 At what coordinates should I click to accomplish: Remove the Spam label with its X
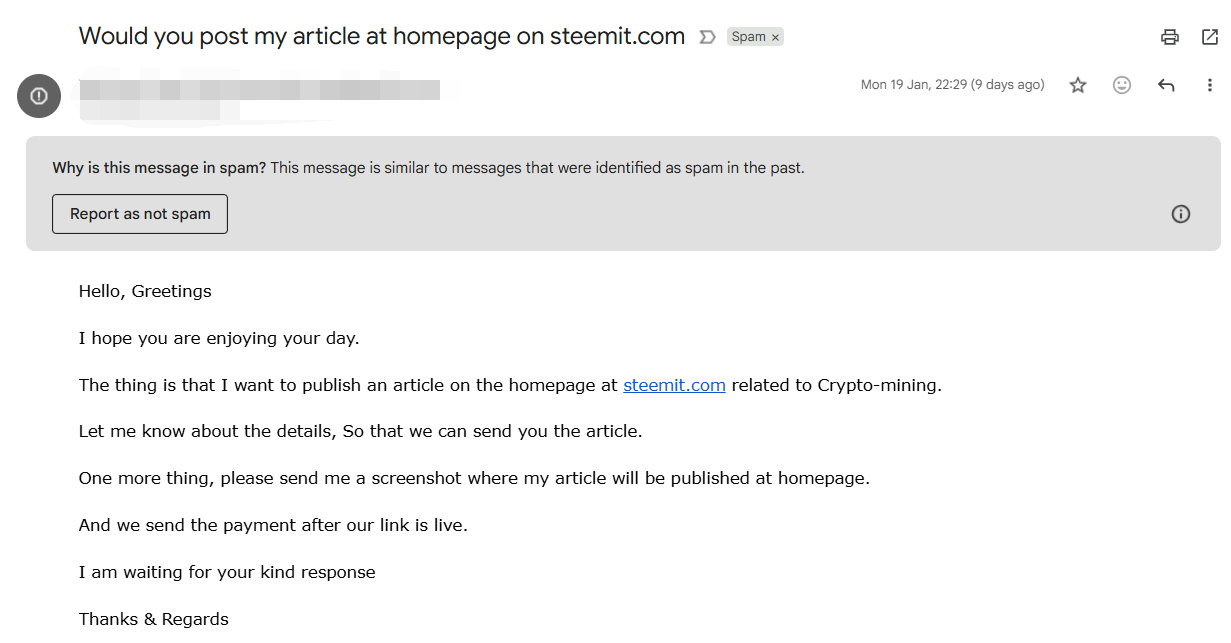pos(775,37)
